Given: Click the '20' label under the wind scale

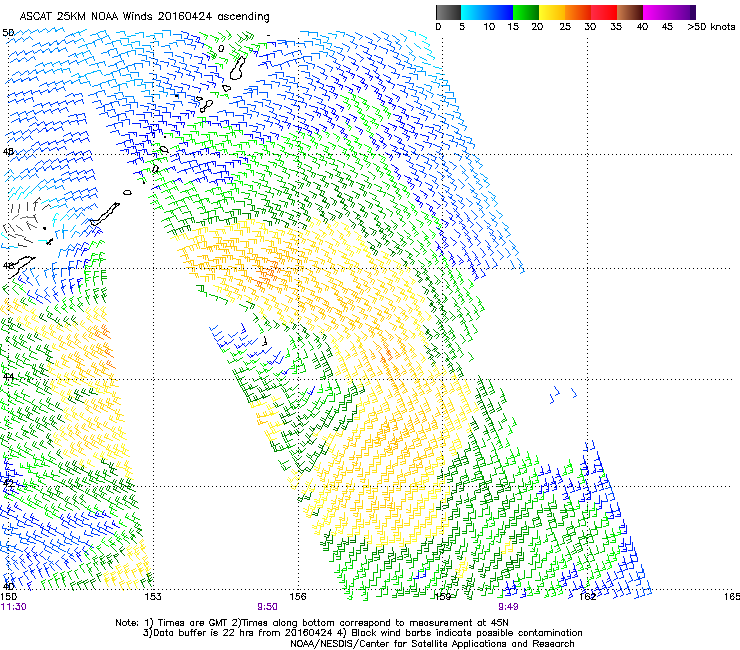Looking at the screenshot, I should click(x=537, y=27).
